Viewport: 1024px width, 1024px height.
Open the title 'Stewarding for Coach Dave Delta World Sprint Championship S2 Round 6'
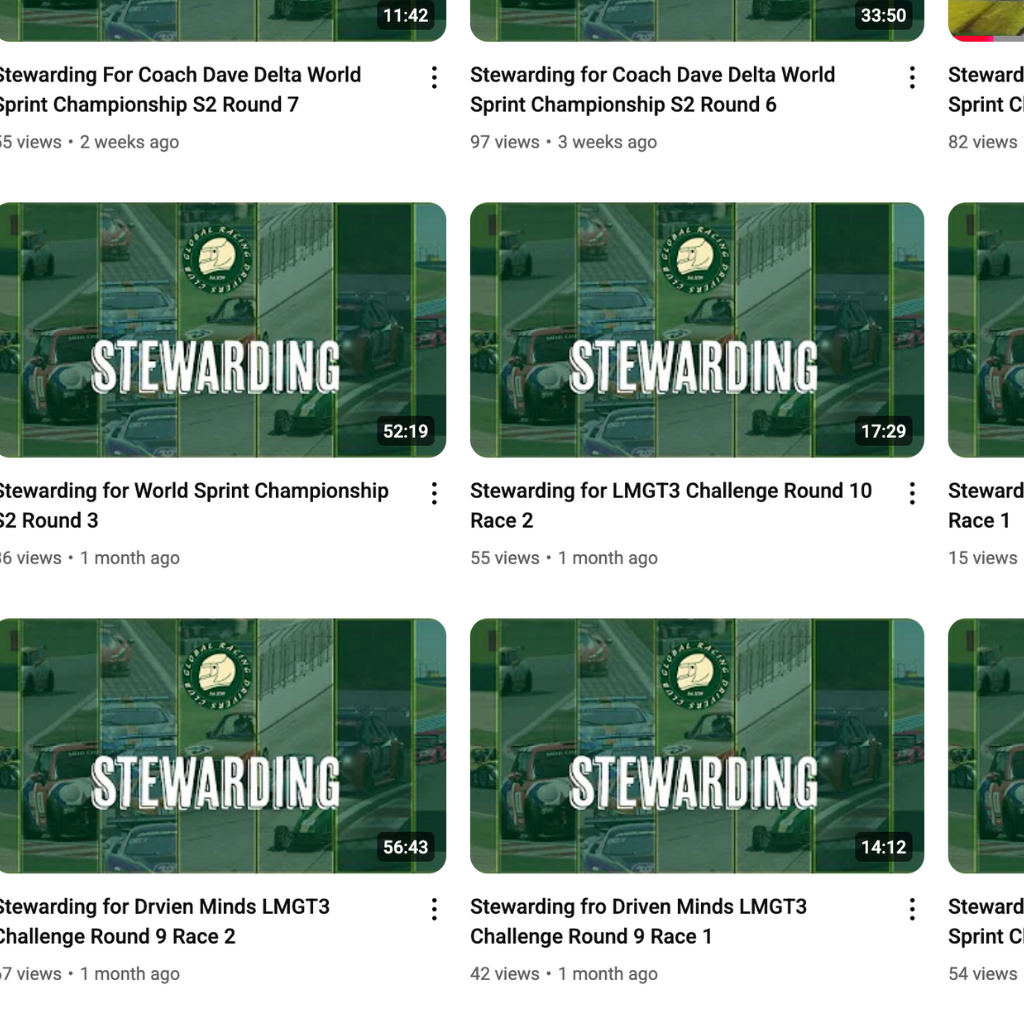652,90
